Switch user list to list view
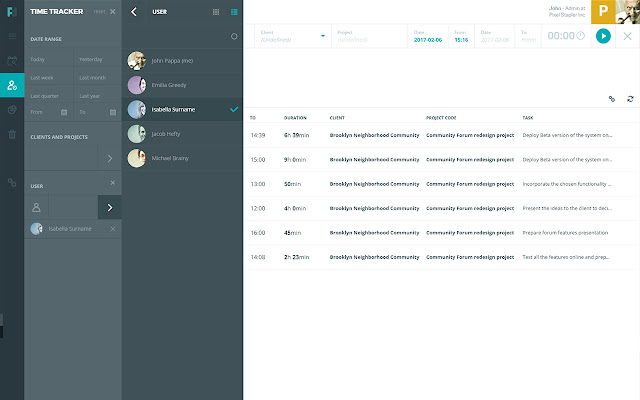Screen dimensions: 640x400 point(234,12)
